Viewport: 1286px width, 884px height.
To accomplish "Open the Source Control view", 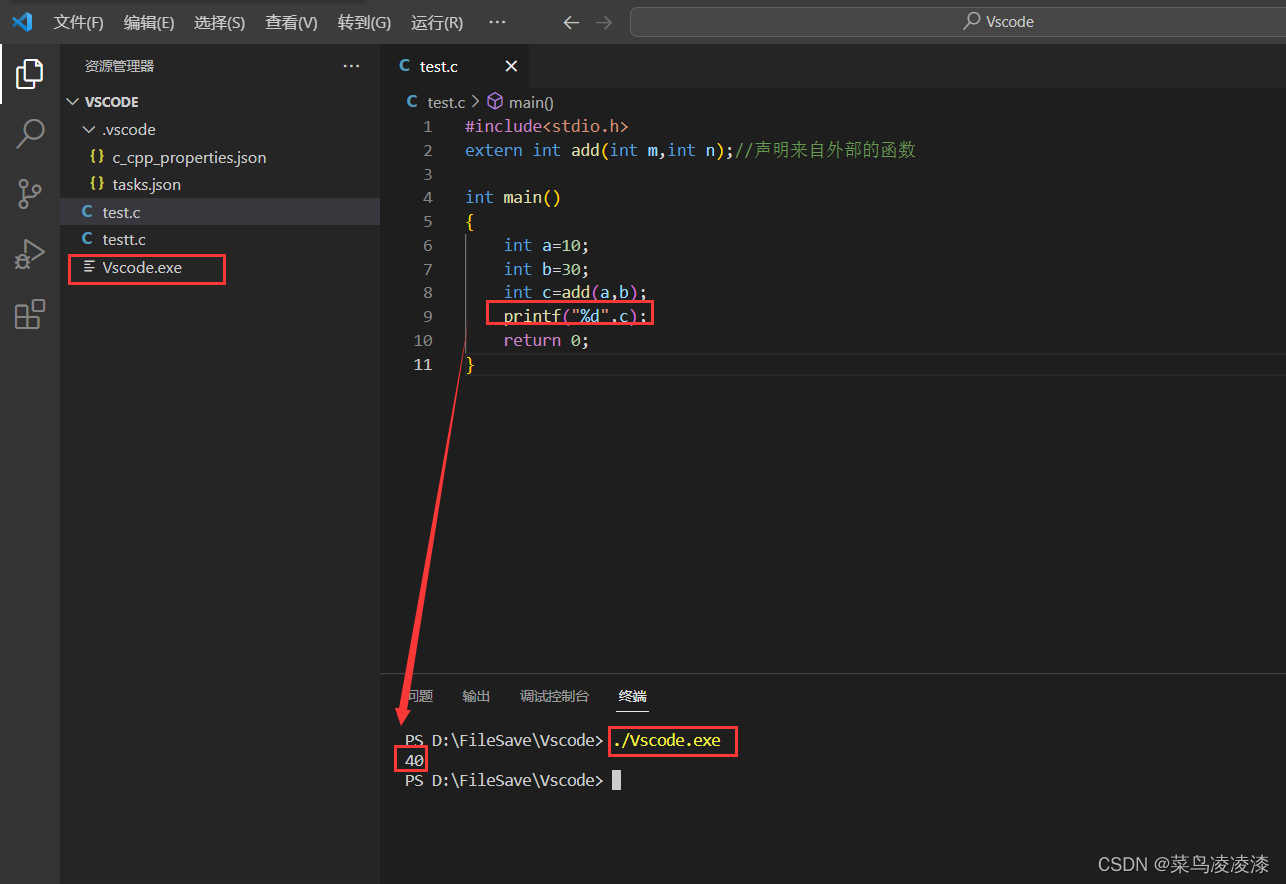I will click(x=30, y=194).
